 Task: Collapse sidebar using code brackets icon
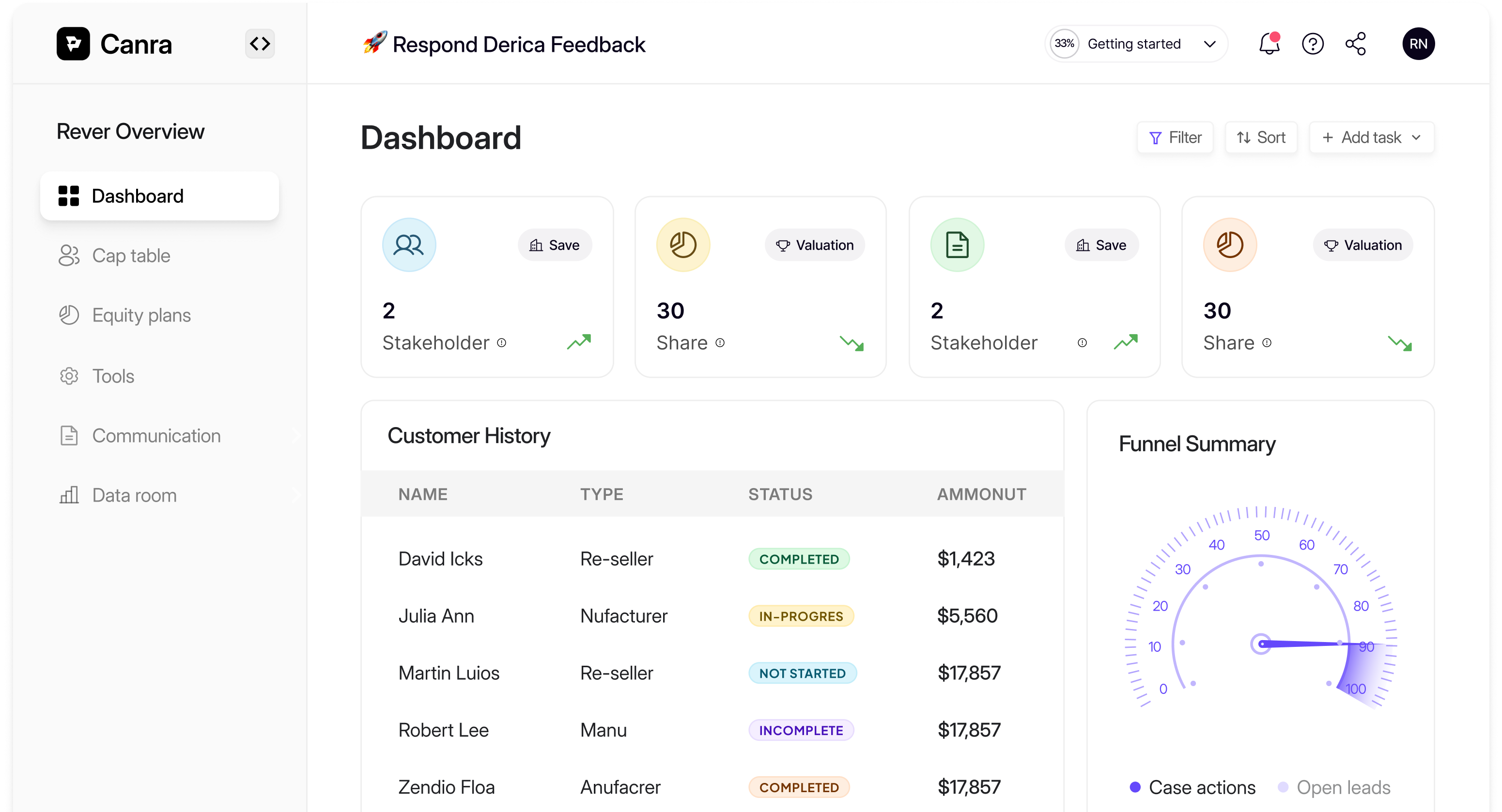(260, 44)
